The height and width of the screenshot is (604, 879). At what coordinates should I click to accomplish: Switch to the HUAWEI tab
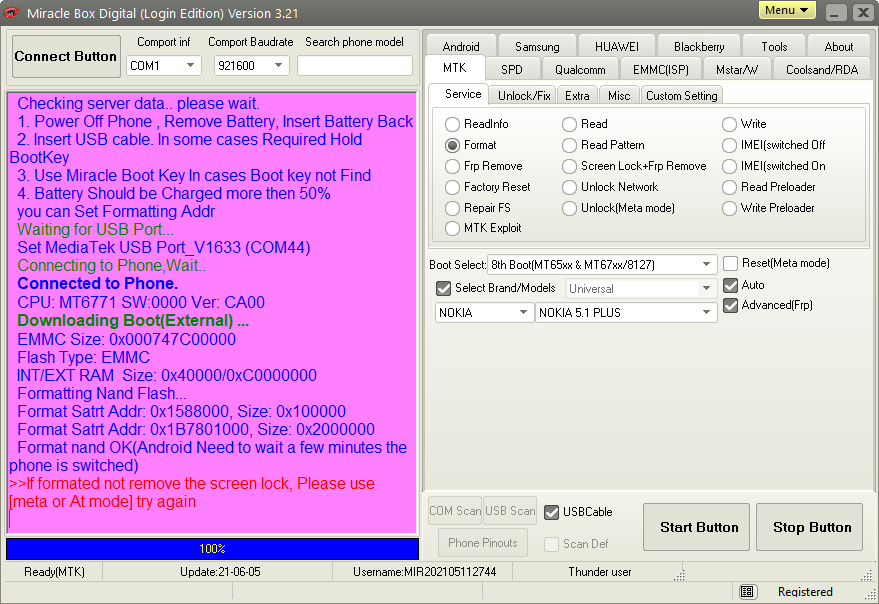(x=617, y=47)
